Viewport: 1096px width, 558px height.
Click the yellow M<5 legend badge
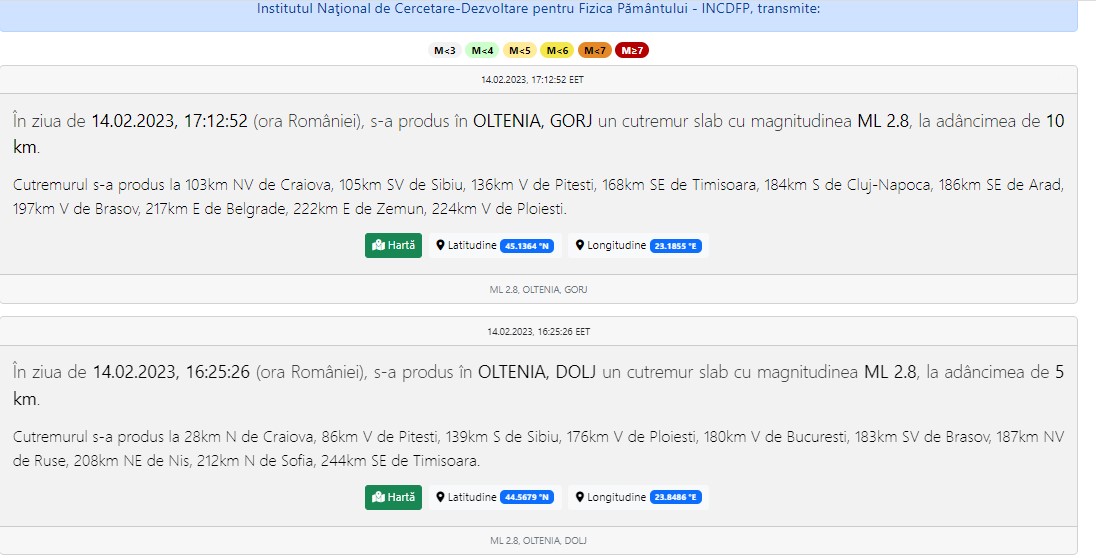(x=520, y=50)
